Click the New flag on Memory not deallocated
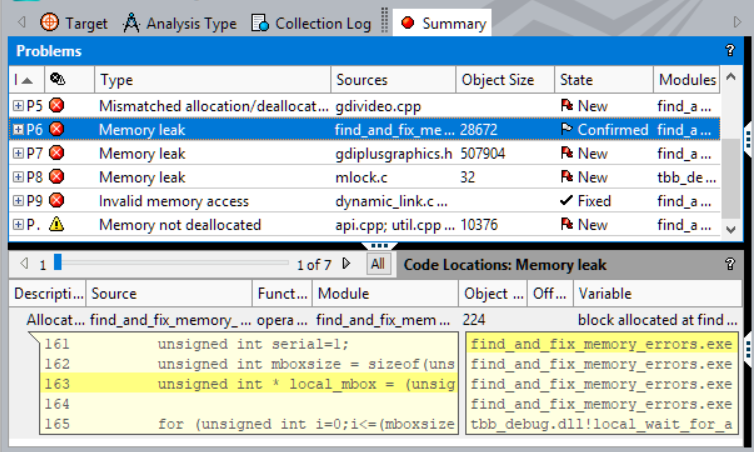Viewport: 754px width, 452px height. click(x=567, y=224)
